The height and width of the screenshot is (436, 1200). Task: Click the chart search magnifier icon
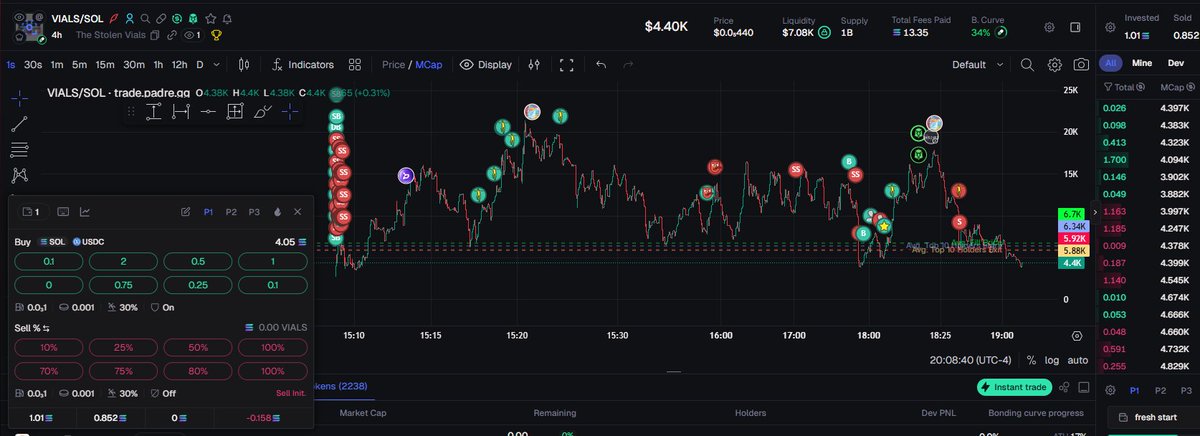tap(1027, 65)
